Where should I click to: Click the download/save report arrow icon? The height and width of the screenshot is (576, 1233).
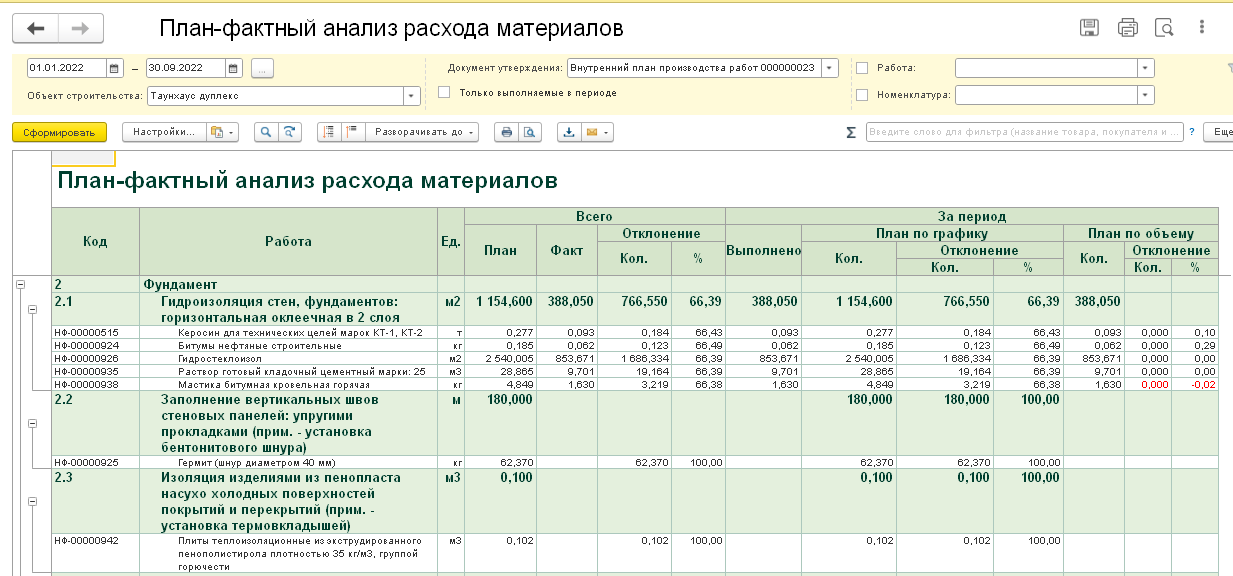(569, 132)
